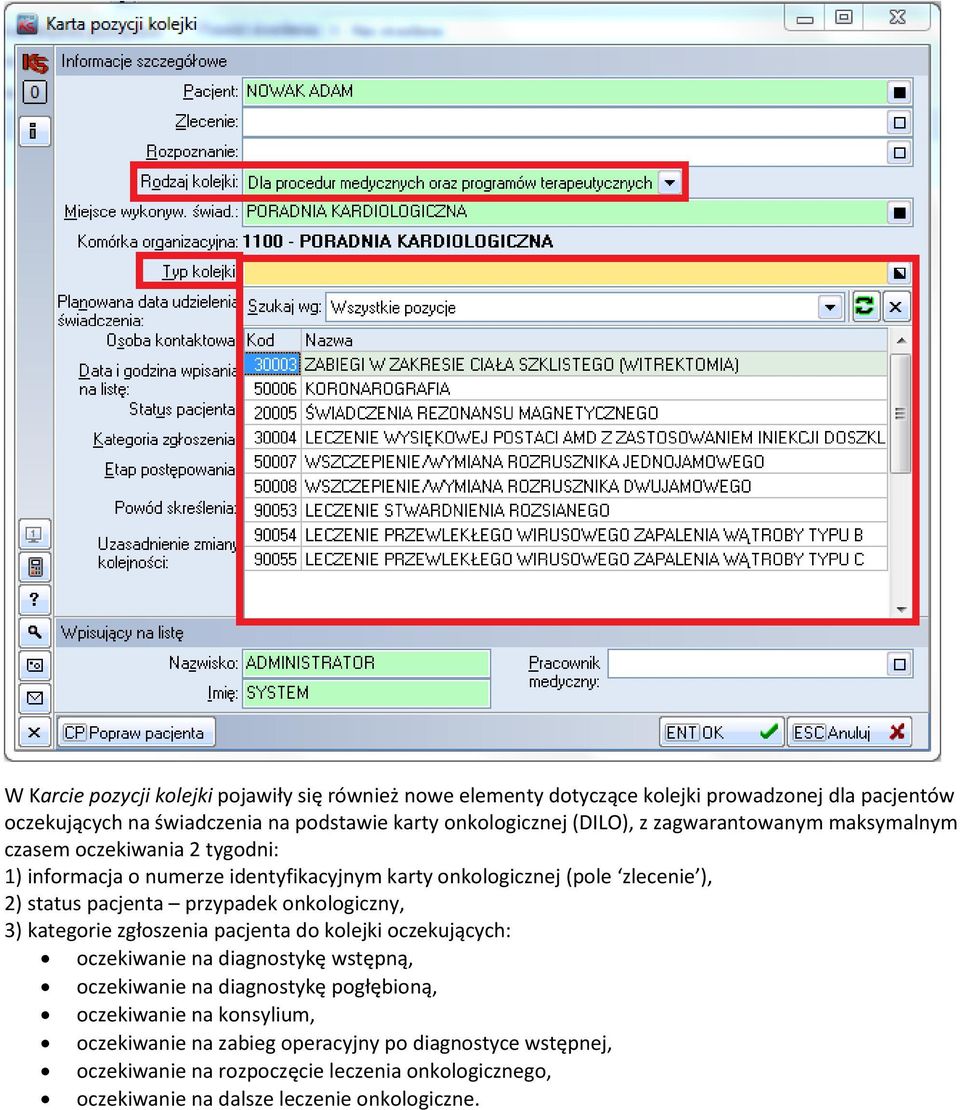
Task: Click CP Popraw pacjenta button
Action: pos(135,733)
